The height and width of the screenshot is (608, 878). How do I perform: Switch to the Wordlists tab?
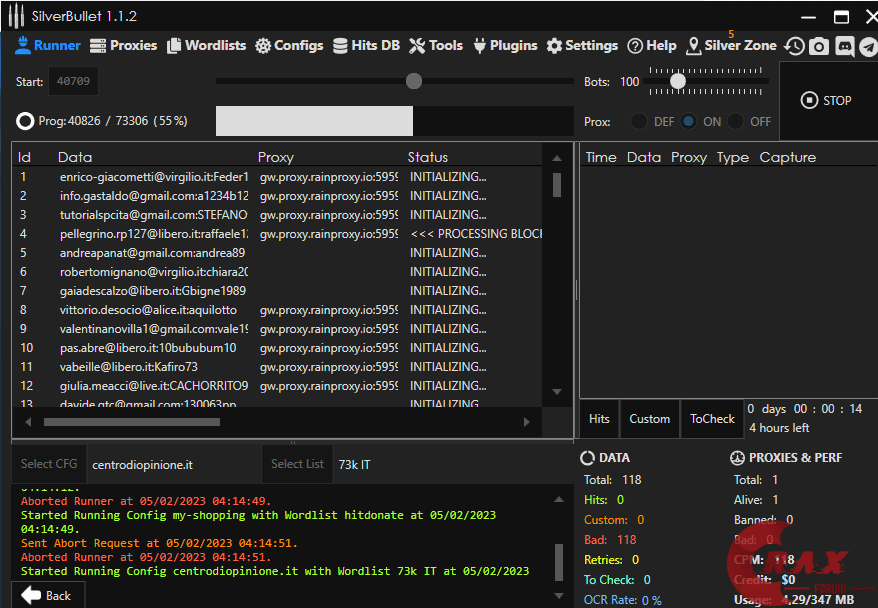(x=206, y=45)
